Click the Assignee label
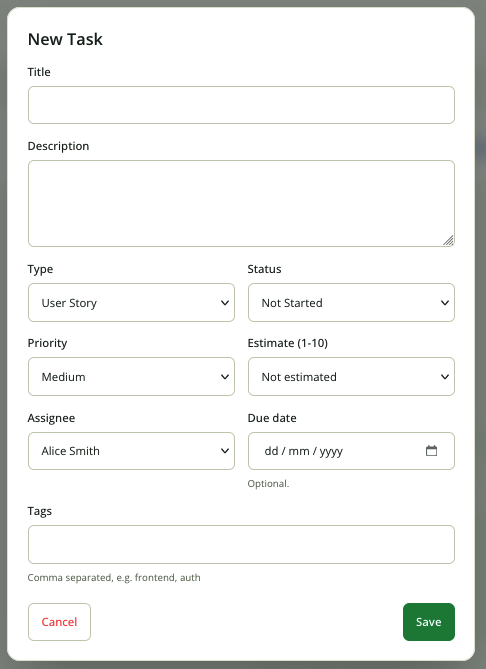 (x=51, y=418)
